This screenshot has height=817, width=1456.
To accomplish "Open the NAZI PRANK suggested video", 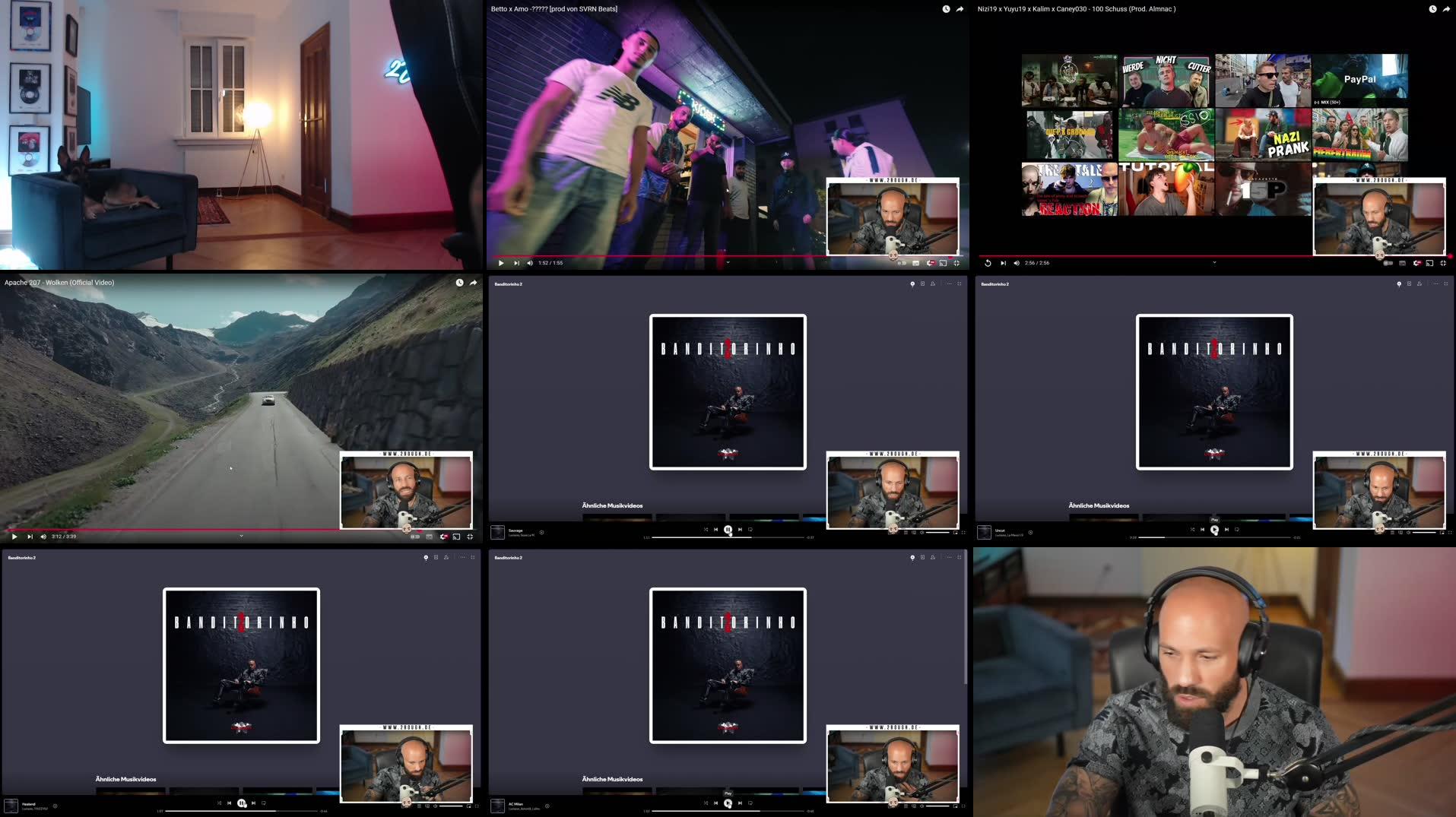I will tap(1263, 135).
